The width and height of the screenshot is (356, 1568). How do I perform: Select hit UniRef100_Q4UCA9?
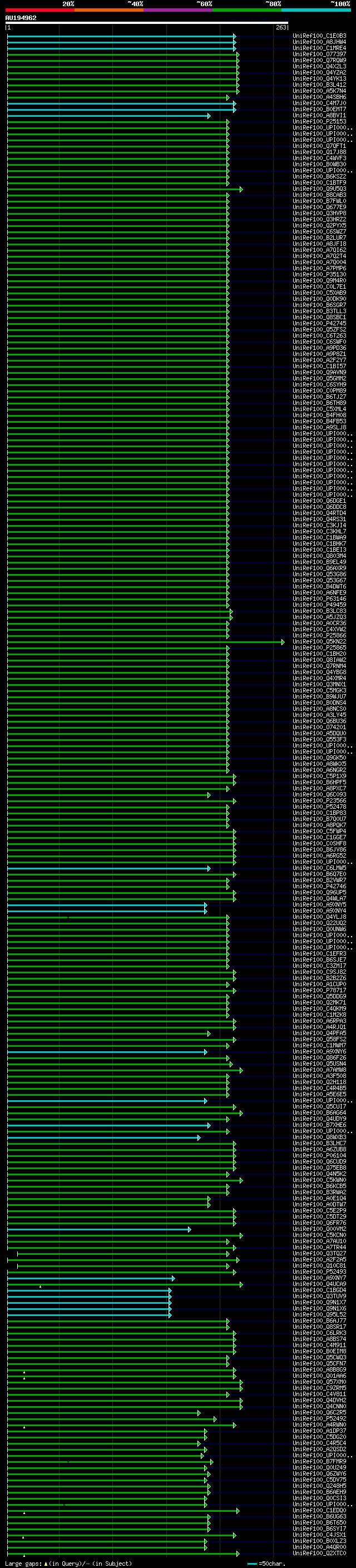(x=319, y=1284)
